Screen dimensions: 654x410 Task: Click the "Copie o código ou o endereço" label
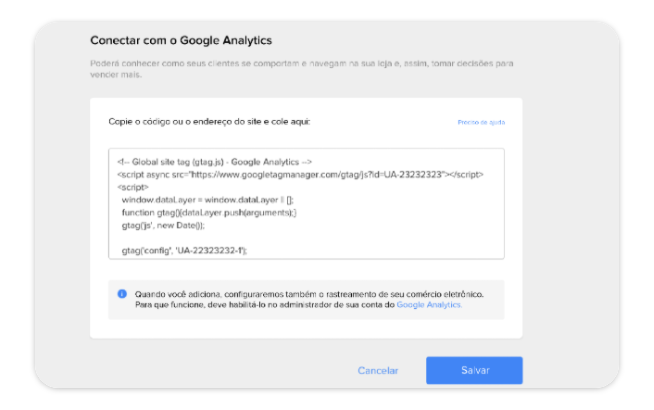209,122
